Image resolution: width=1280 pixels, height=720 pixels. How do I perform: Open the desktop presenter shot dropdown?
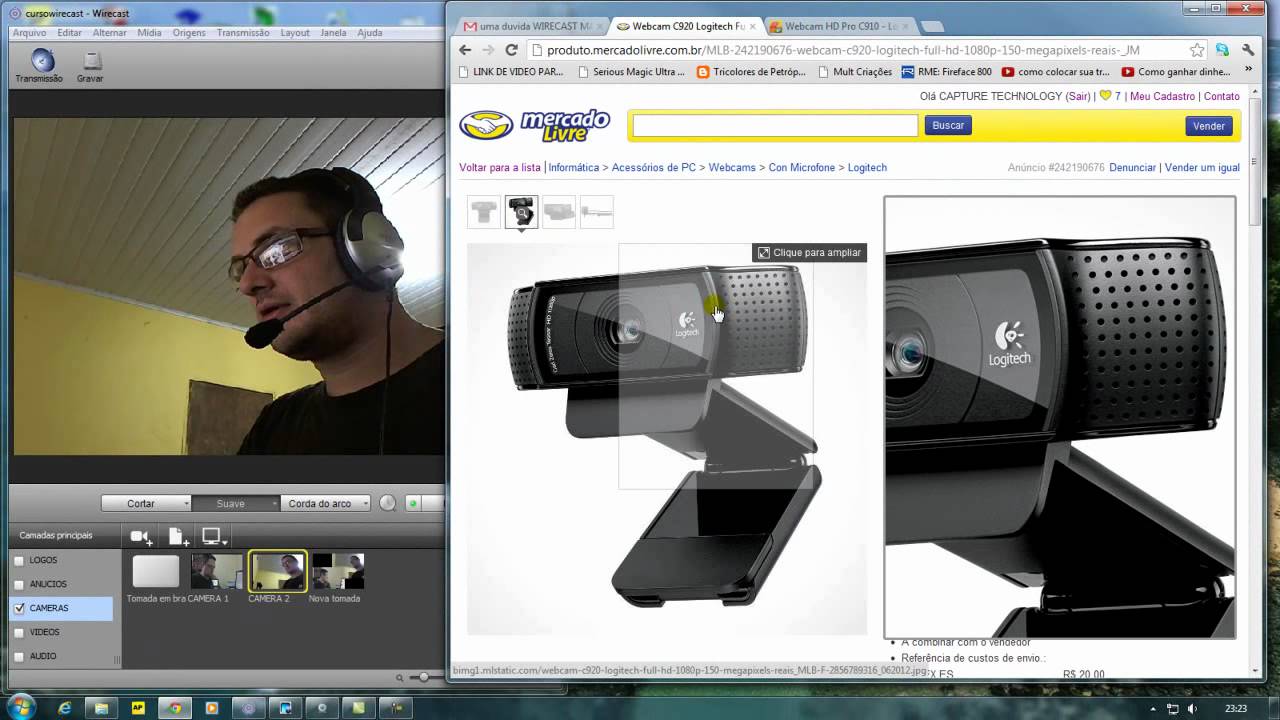coord(215,537)
